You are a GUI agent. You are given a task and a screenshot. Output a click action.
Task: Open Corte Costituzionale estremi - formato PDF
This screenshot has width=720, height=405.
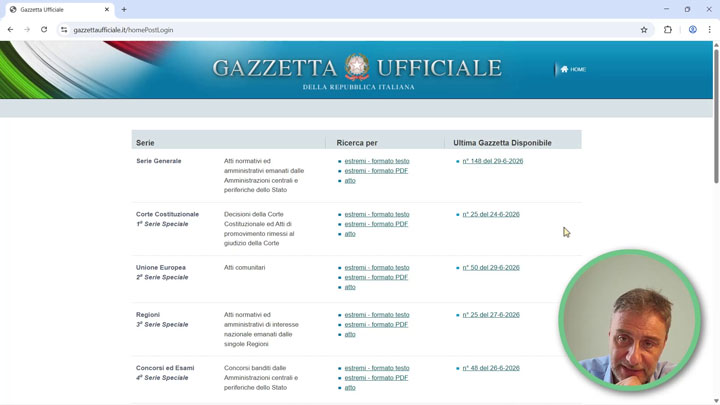pos(376,224)
